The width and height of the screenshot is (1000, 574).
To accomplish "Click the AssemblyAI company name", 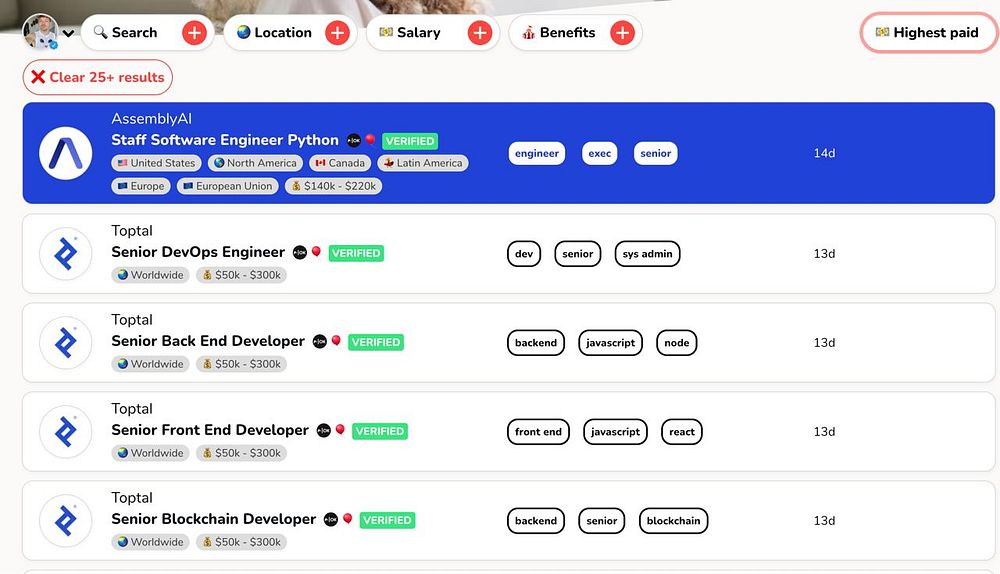I will 151,119.
